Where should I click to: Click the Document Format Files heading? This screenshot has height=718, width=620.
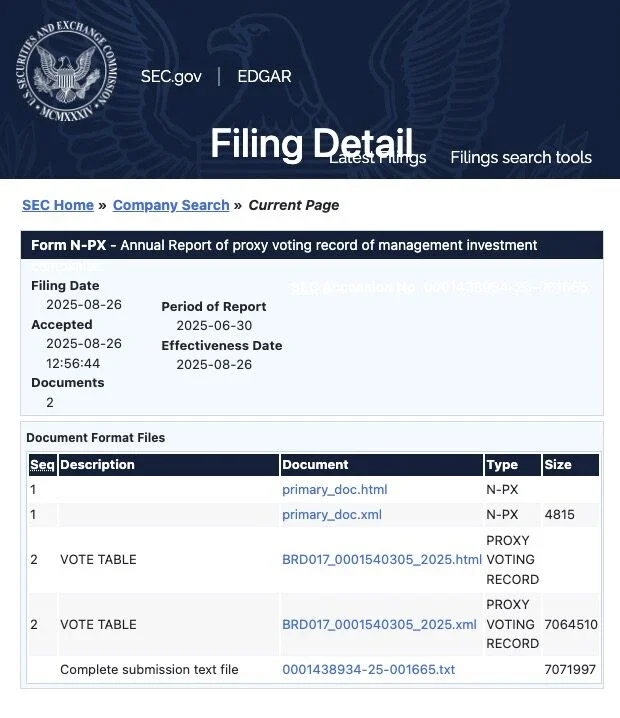click(x=96, y=438)
